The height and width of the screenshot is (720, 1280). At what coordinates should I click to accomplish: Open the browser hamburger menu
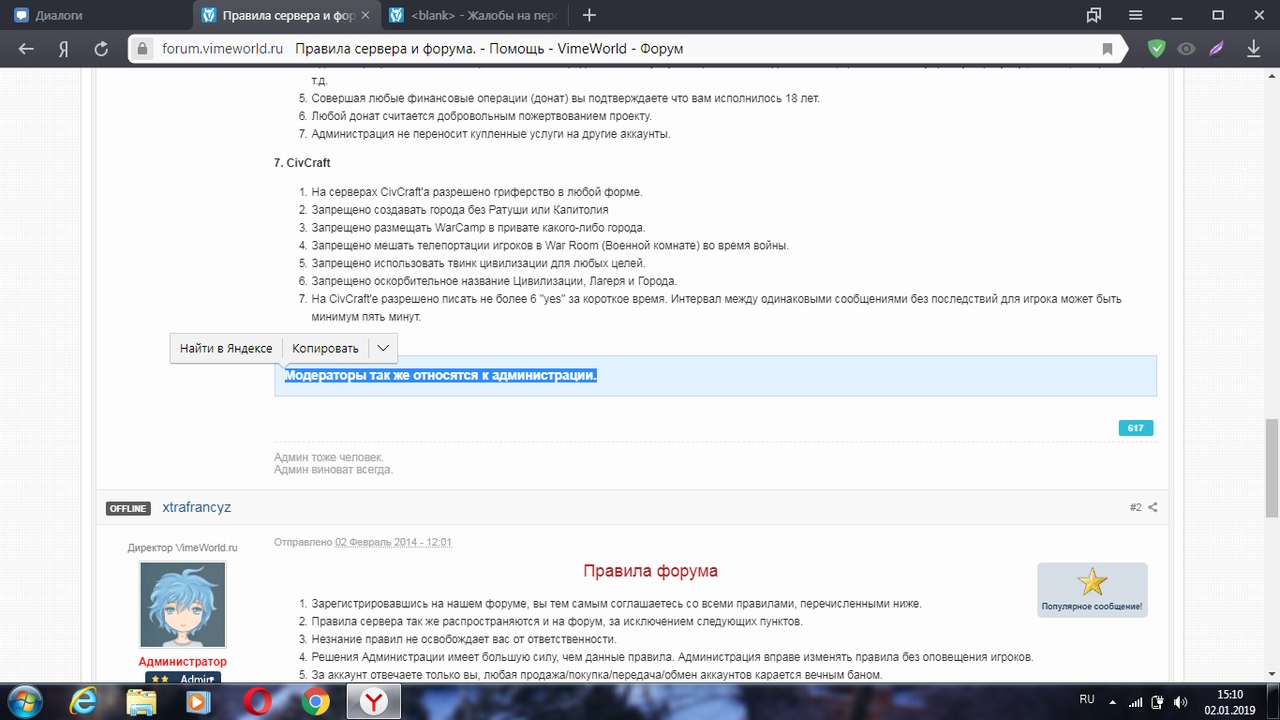[1135, 15]
